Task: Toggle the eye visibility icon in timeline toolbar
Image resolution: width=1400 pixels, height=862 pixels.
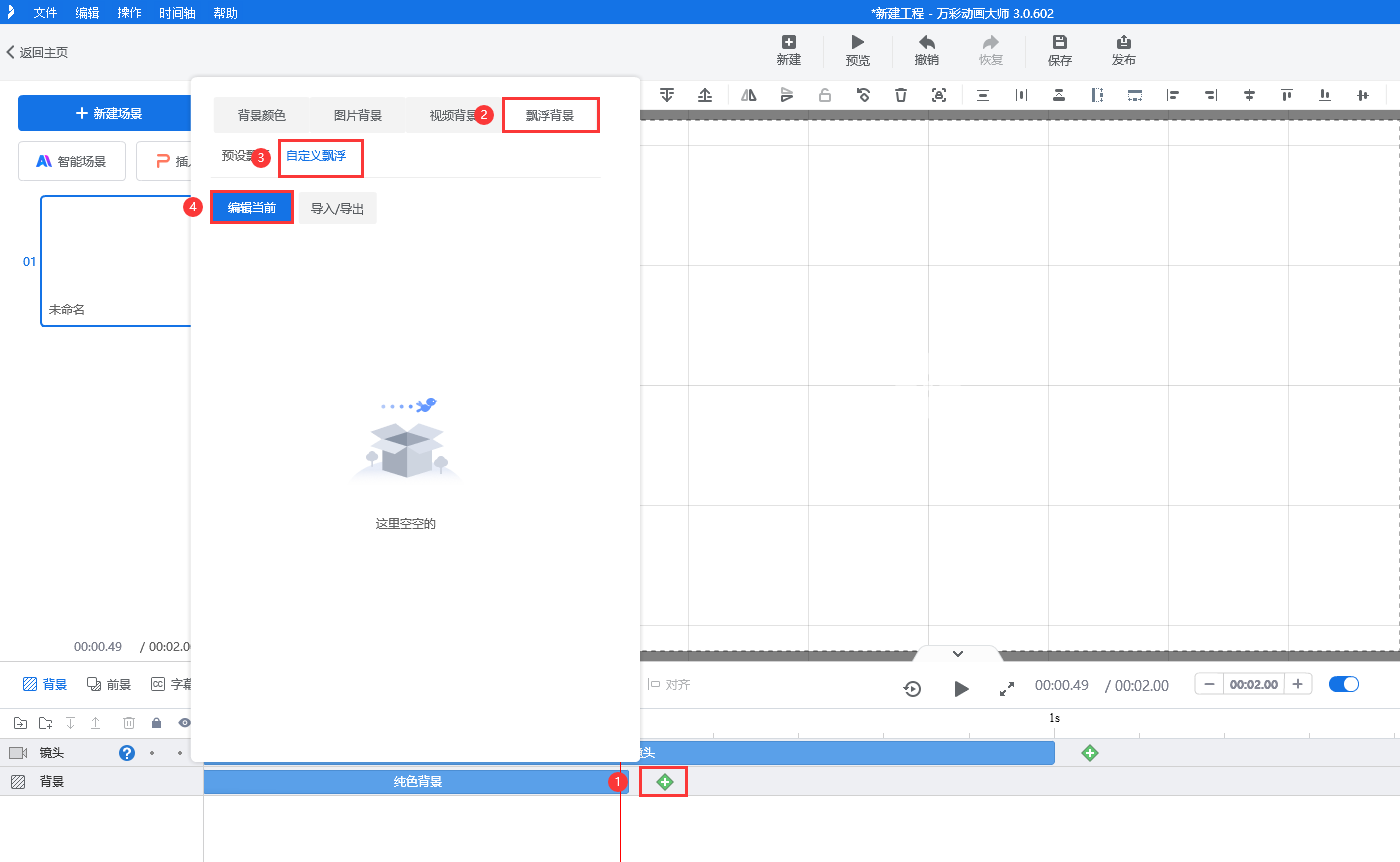Action: pyautogui.click(x=185, y=722)
